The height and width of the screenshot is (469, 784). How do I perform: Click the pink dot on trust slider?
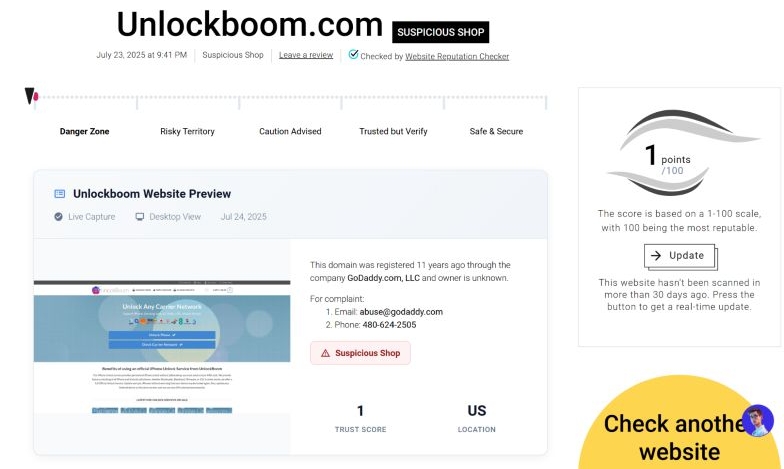[37, 97]
